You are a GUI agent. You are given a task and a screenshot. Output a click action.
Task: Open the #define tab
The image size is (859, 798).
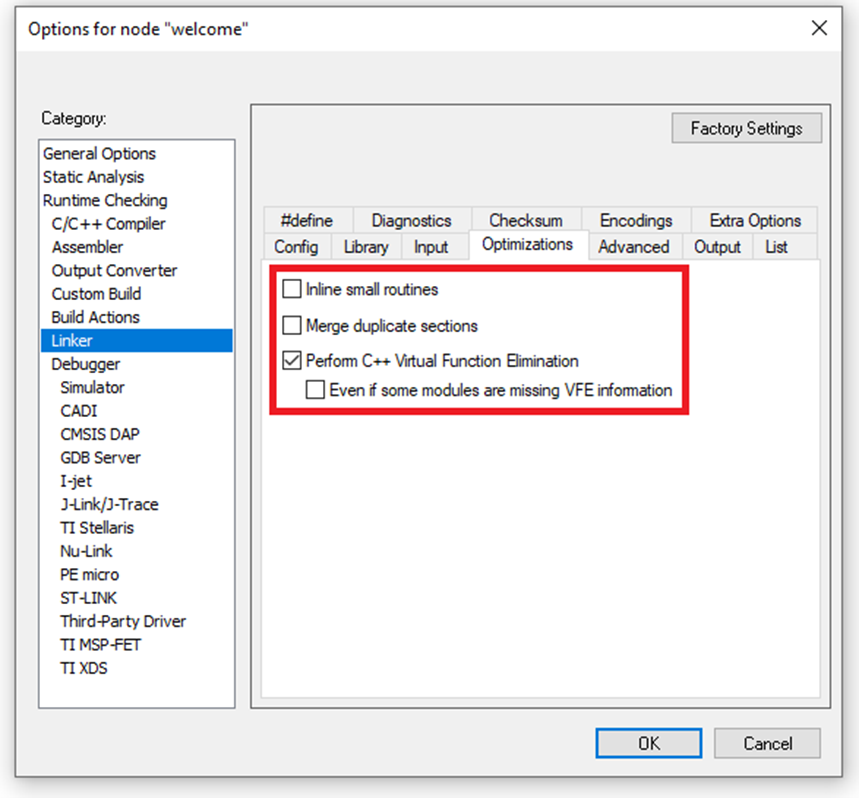306,221
